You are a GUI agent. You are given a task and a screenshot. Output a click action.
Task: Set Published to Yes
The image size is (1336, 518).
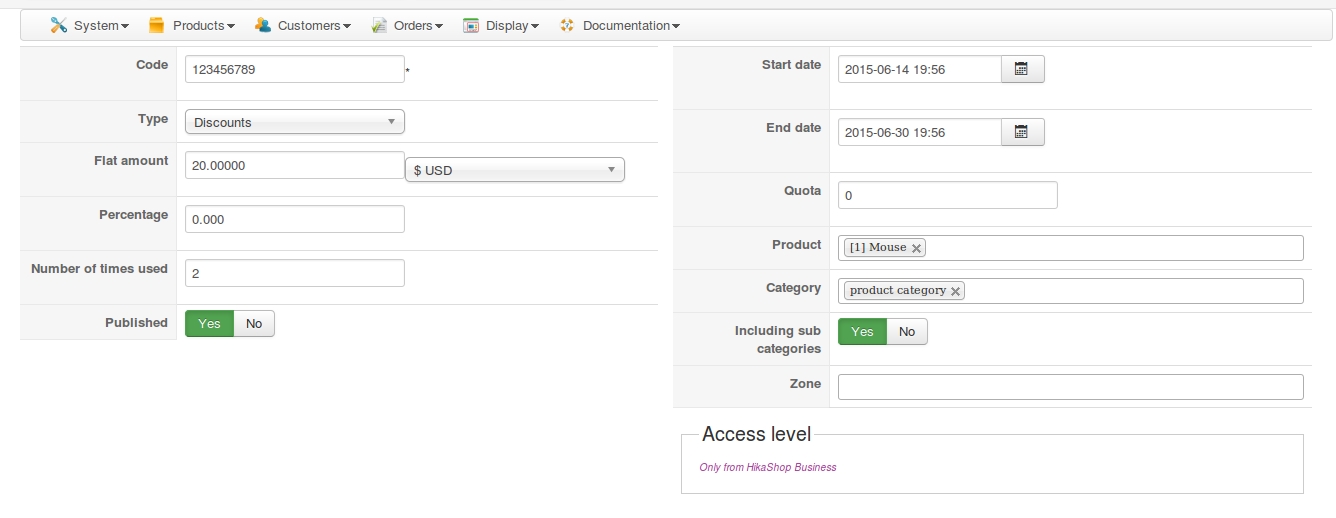[x=209, y=323]
